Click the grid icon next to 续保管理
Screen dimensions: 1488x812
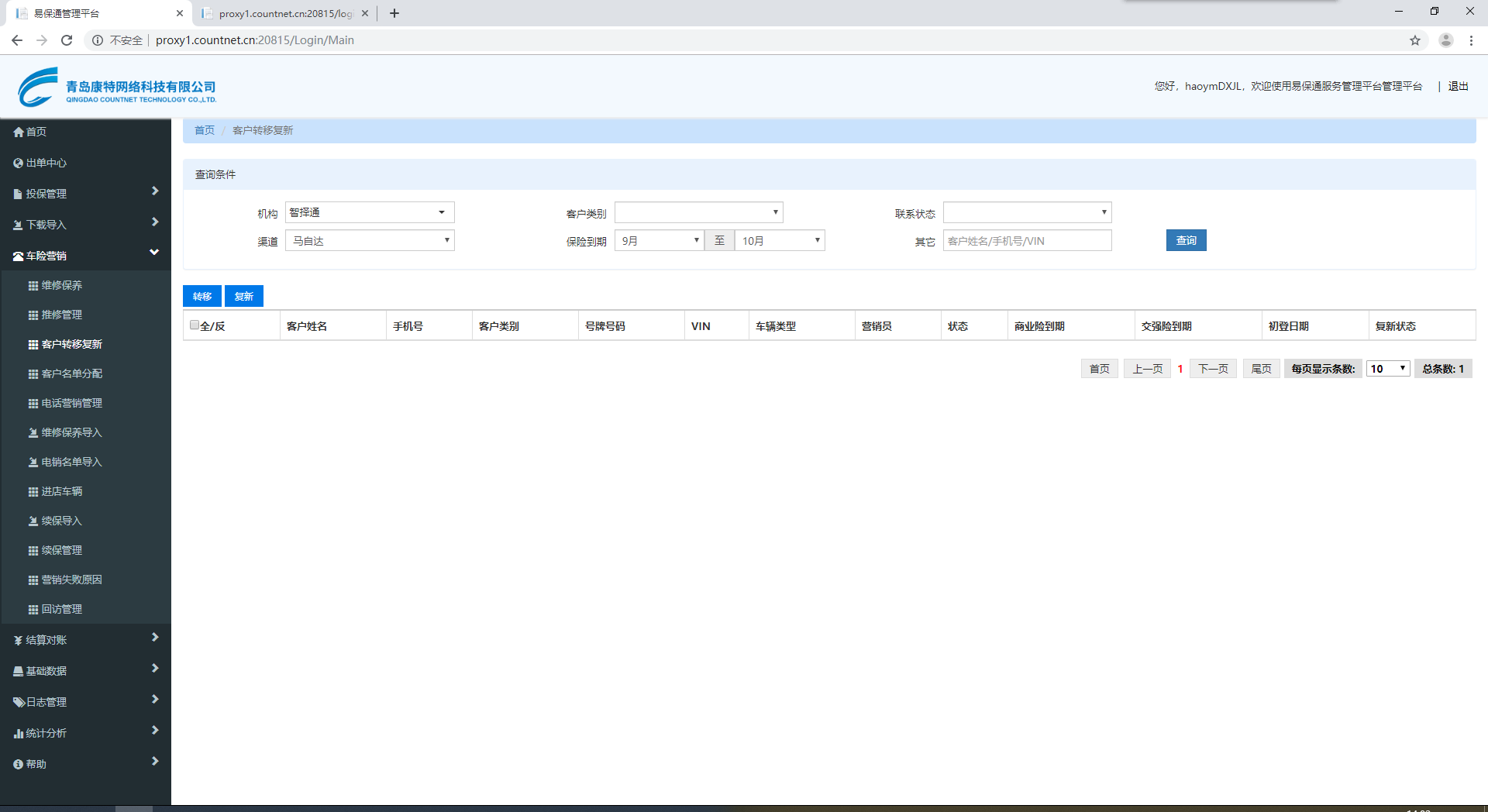[x=33, y=551]
